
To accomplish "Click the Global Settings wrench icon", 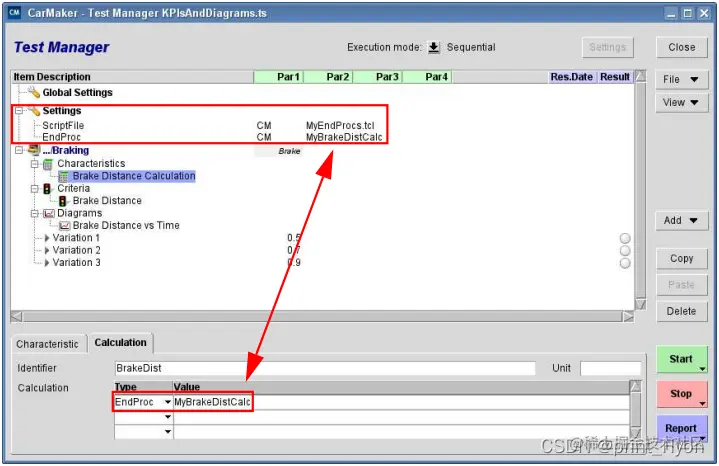I will [33, 92].
